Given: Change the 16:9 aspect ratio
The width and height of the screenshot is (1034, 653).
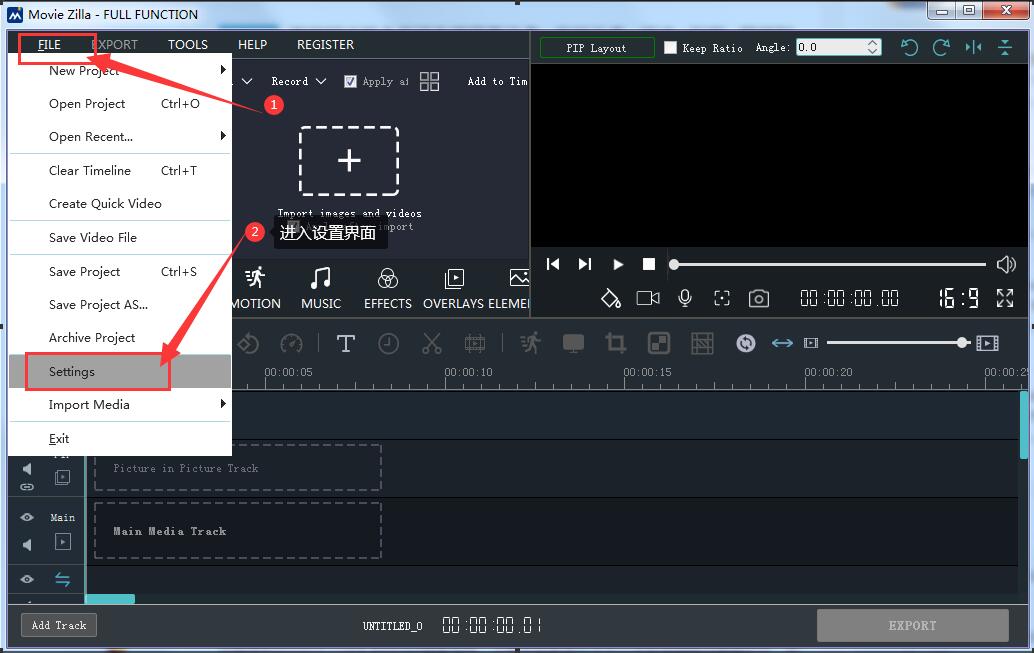Looking at the screenshot, I should (x=958, y=299).
